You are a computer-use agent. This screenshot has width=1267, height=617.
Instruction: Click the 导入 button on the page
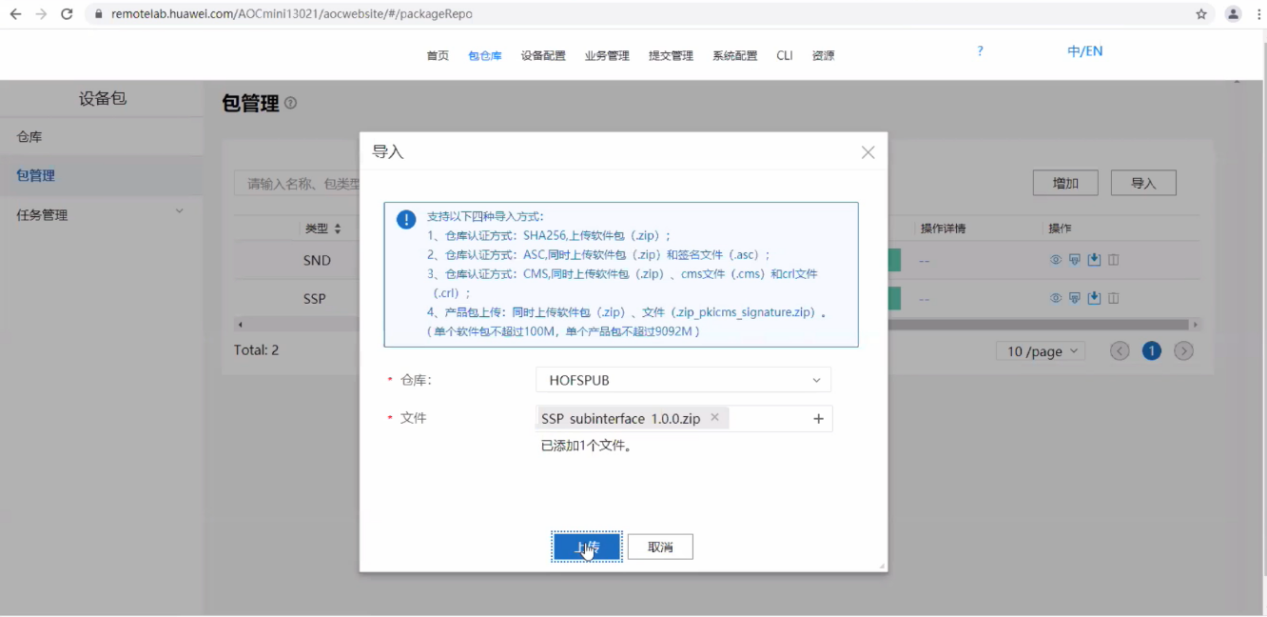coord(1144,183)
